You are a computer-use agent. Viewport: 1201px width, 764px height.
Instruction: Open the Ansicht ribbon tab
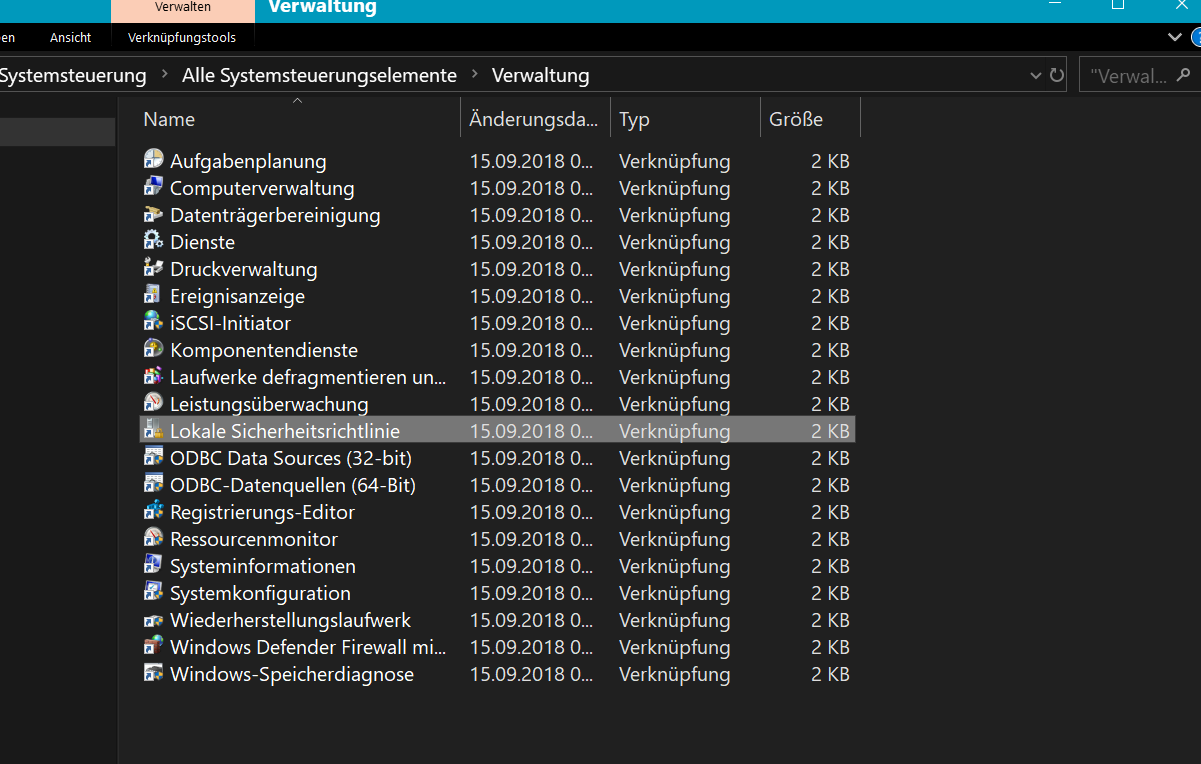tap(70, 37)
